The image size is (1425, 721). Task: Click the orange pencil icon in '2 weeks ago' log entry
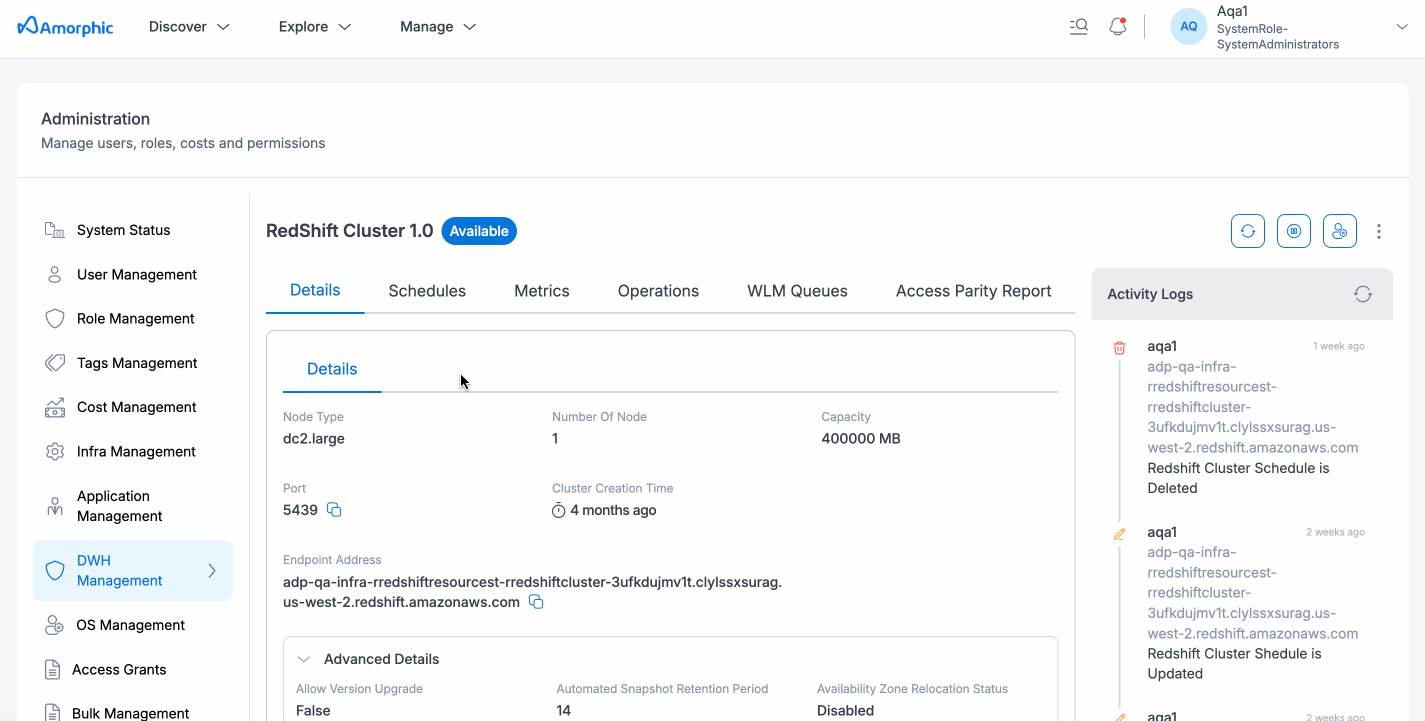1120,533
